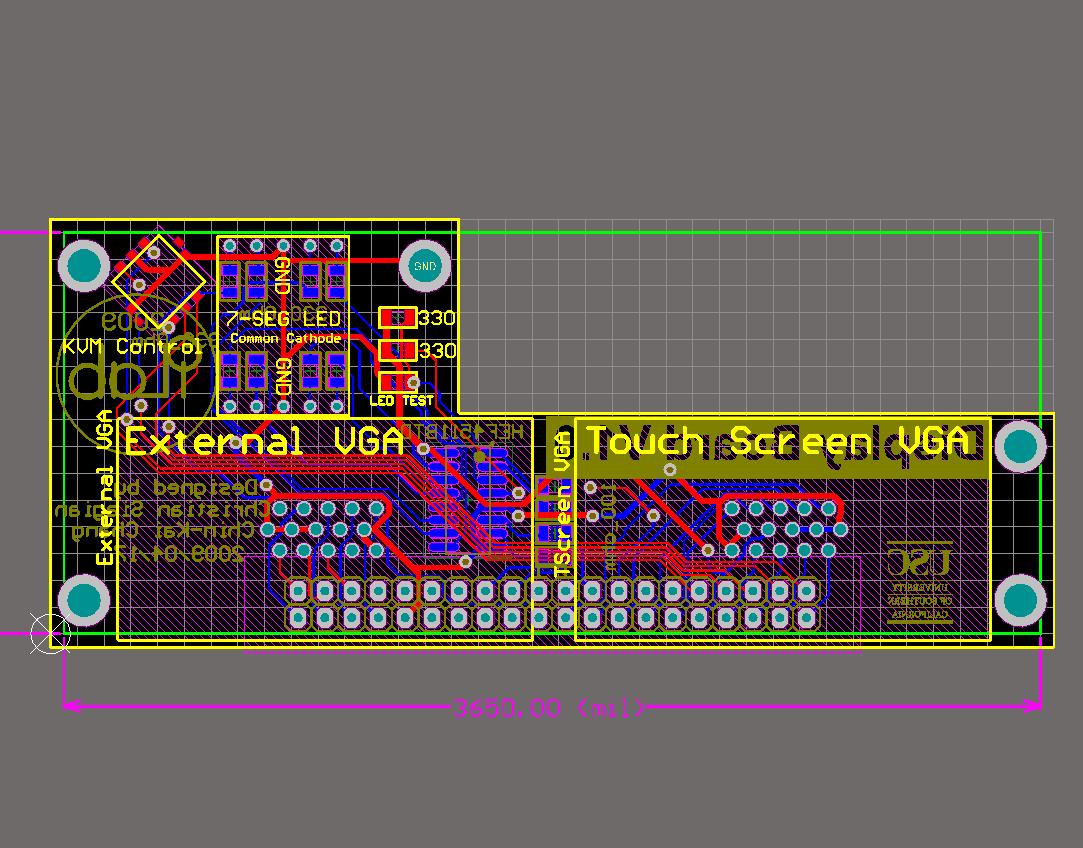This screenshot has height=848, width=1083.
Task: Click the lower mounting hole on right edge
Action: point(1019,599)
